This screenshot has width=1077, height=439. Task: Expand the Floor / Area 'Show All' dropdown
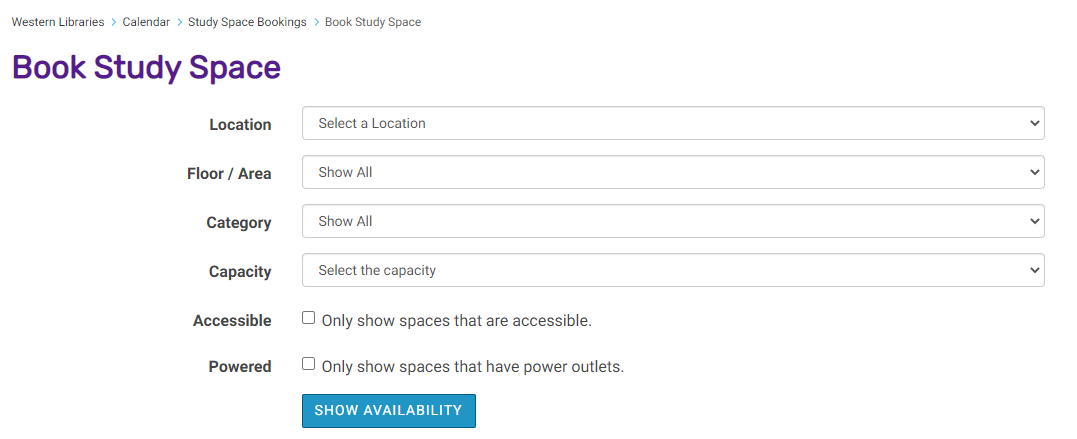coord(673,172)
